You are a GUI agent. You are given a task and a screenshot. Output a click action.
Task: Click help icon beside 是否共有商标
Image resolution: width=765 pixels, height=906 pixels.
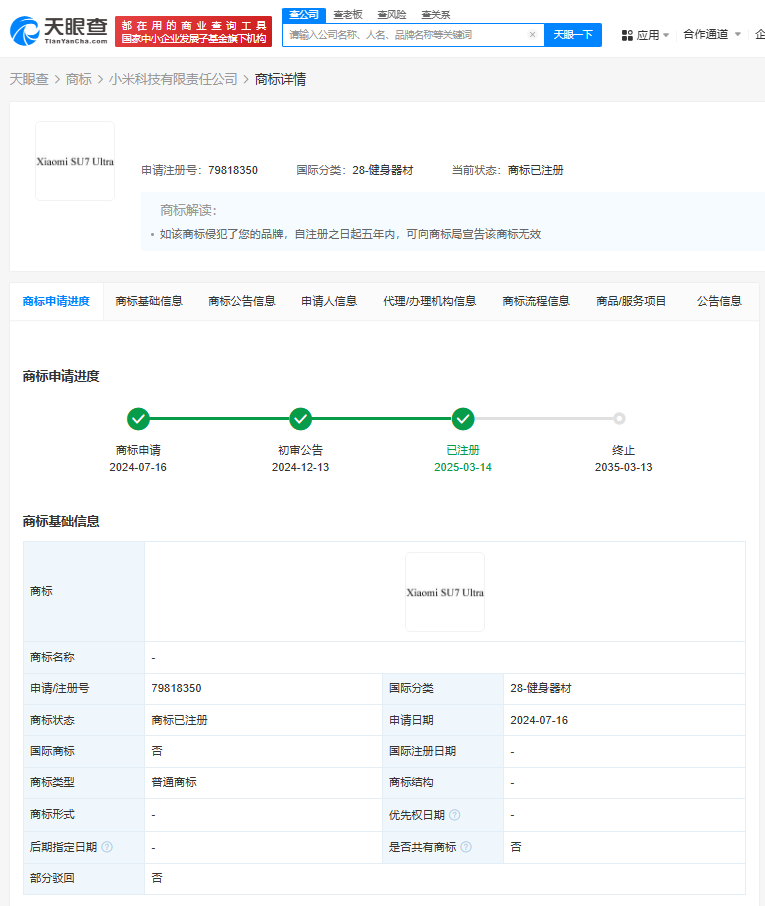coord(466,847)
